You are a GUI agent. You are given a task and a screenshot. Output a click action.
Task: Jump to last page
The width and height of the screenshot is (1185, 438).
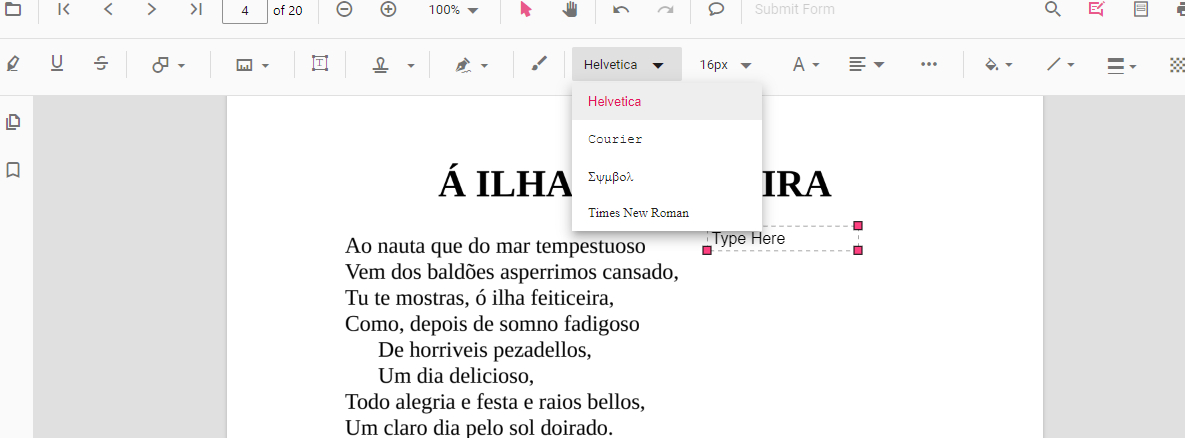tap(196, 9)
